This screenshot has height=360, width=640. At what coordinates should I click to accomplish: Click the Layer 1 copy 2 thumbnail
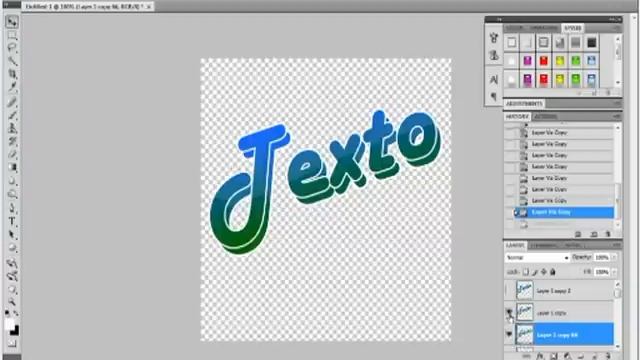524,290
